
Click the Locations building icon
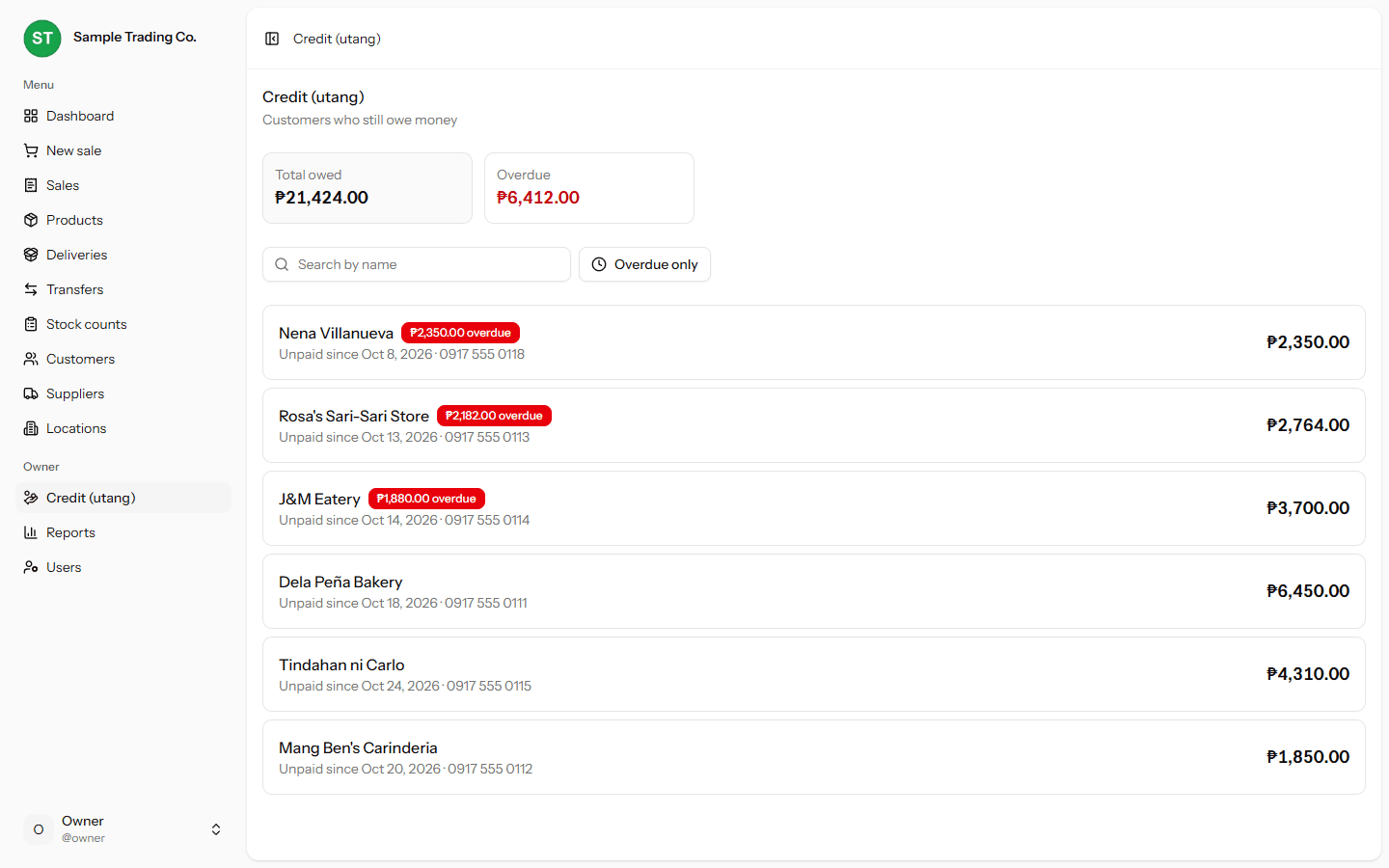pyautogui.click(x=31, y=428)
